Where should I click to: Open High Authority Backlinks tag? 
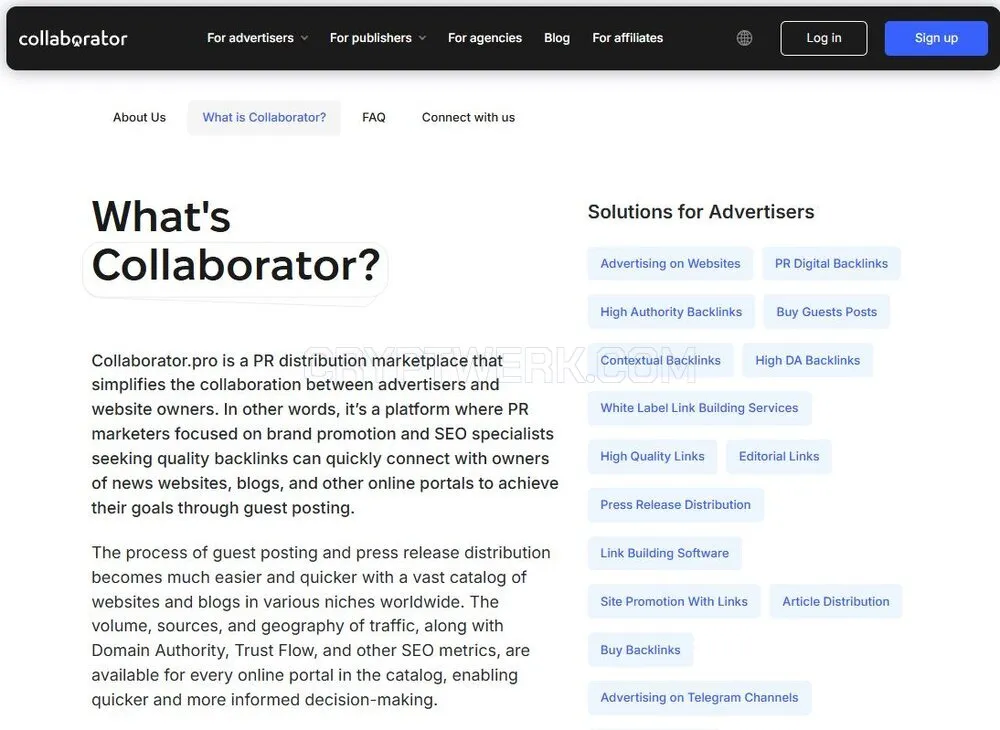pyautogui.click(x=671, y=312)
